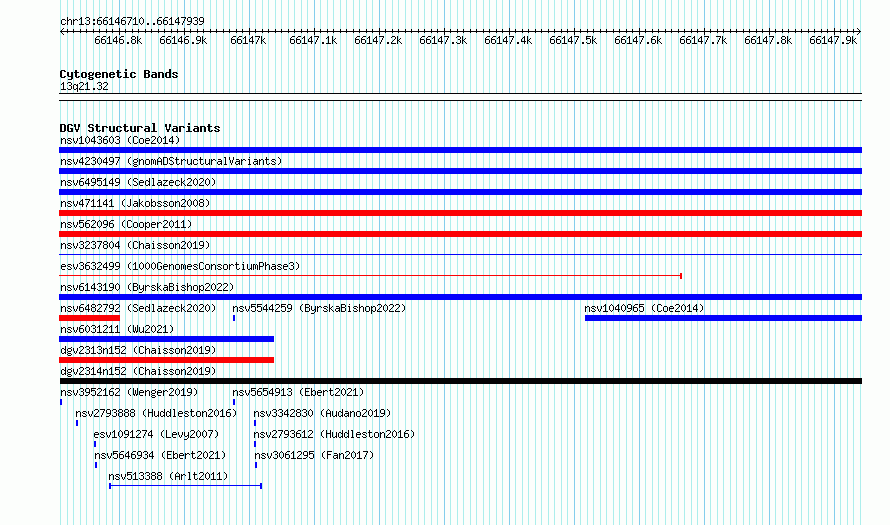This screenshot has width=890, height=525.
Task: Click ruler tick labeled 66147.9k
Action: (833, 40)
